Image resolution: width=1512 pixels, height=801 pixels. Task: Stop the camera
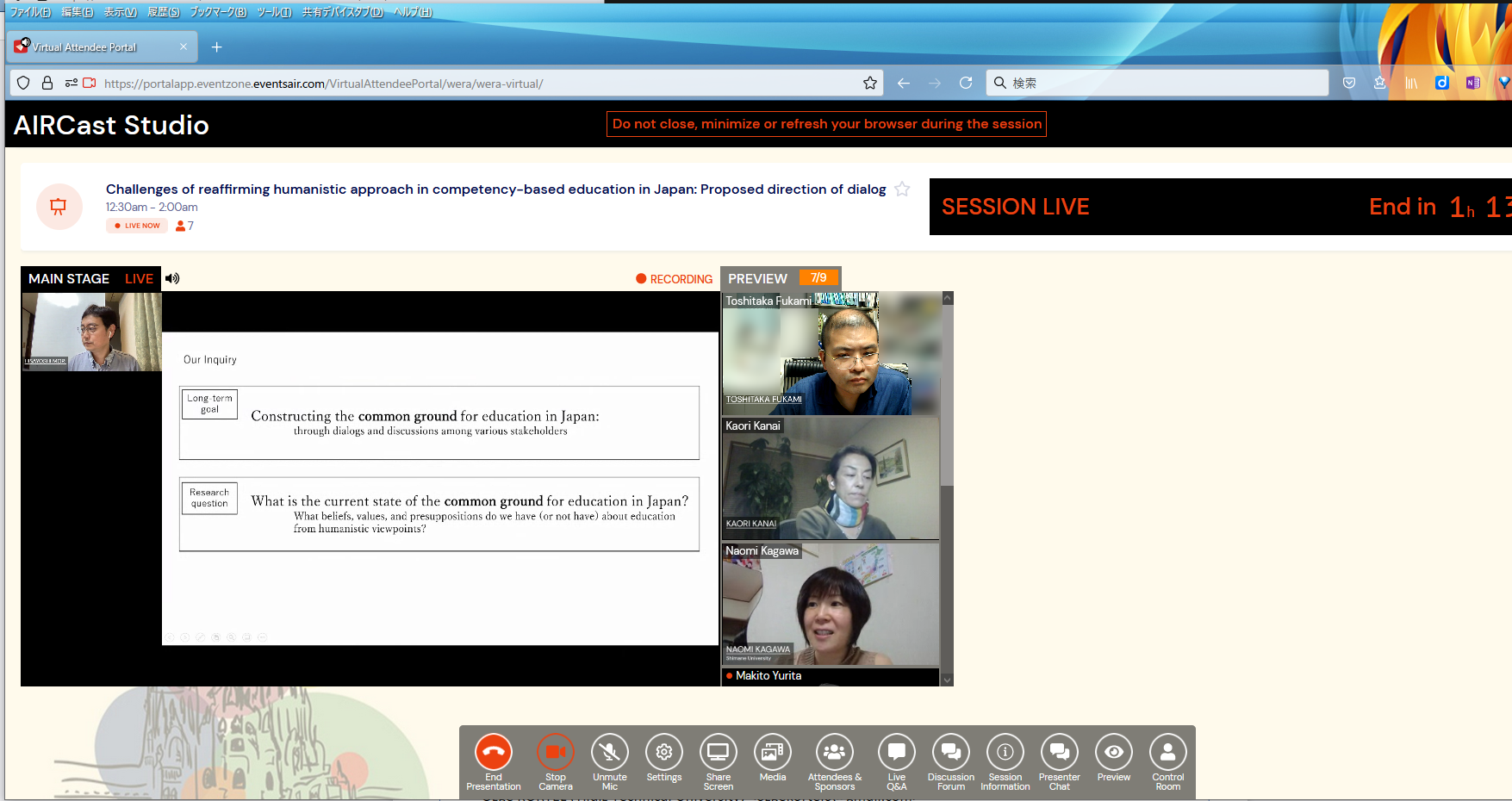tap(555, 753)
